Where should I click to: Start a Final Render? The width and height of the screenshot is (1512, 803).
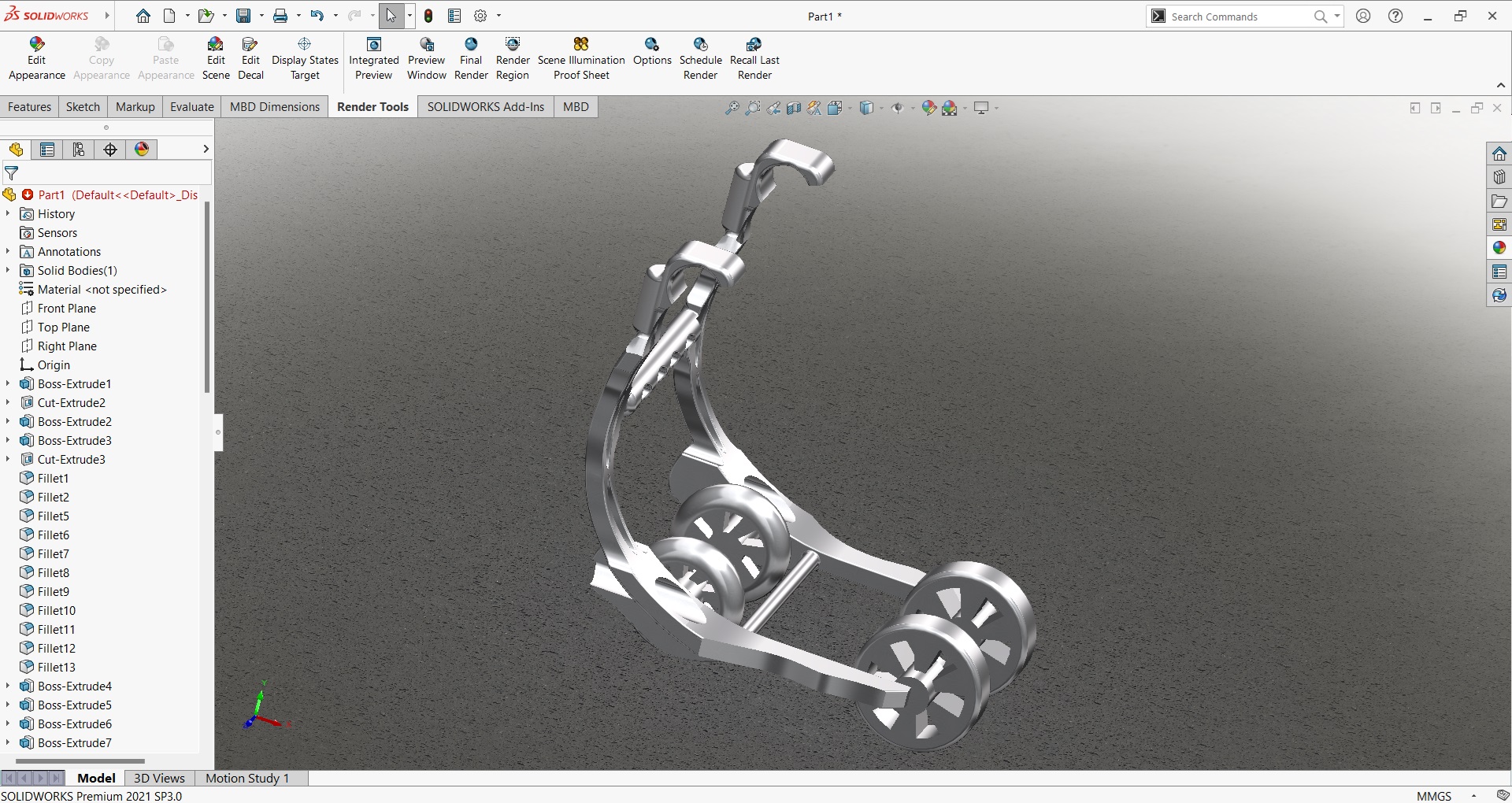click(471, 45)
